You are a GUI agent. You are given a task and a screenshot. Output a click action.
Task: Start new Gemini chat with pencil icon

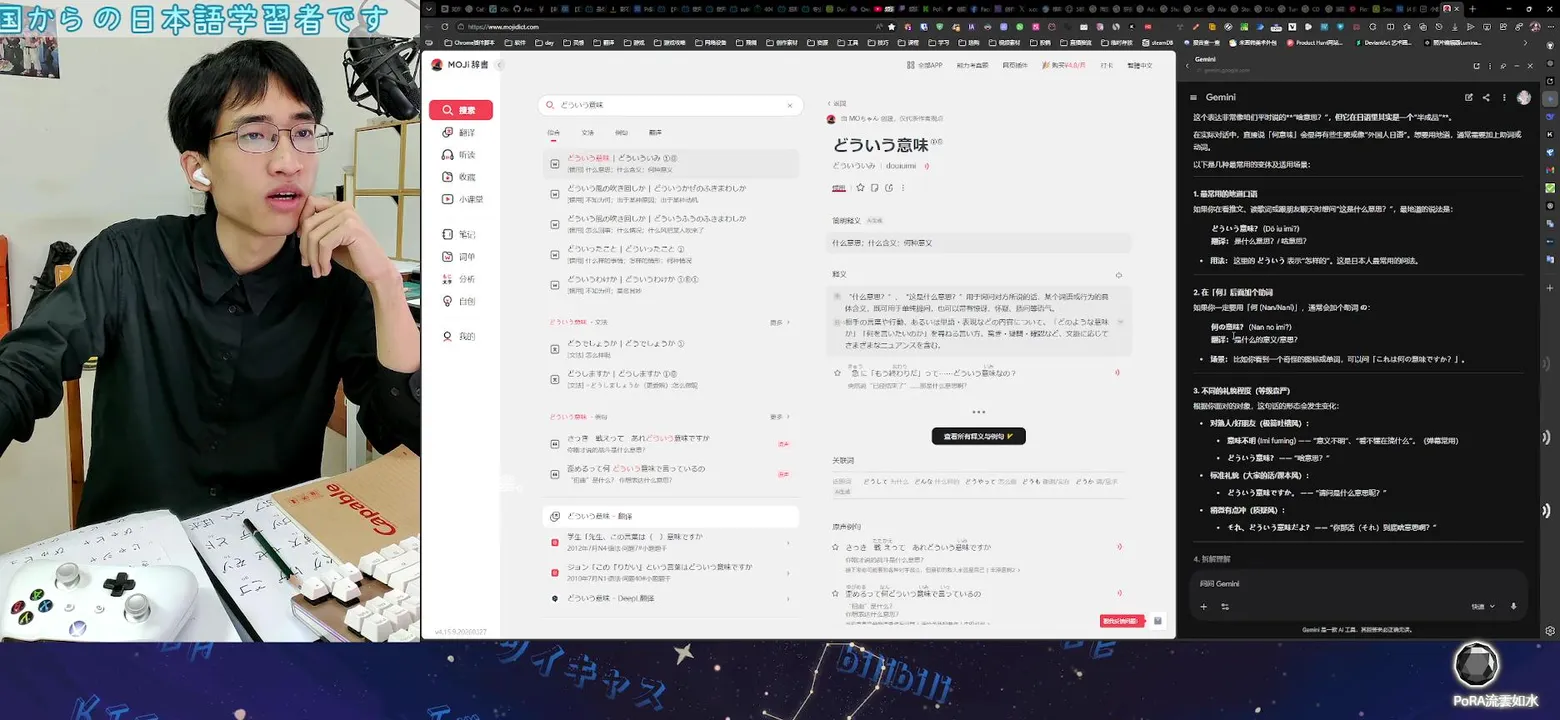pos(1469,97)
